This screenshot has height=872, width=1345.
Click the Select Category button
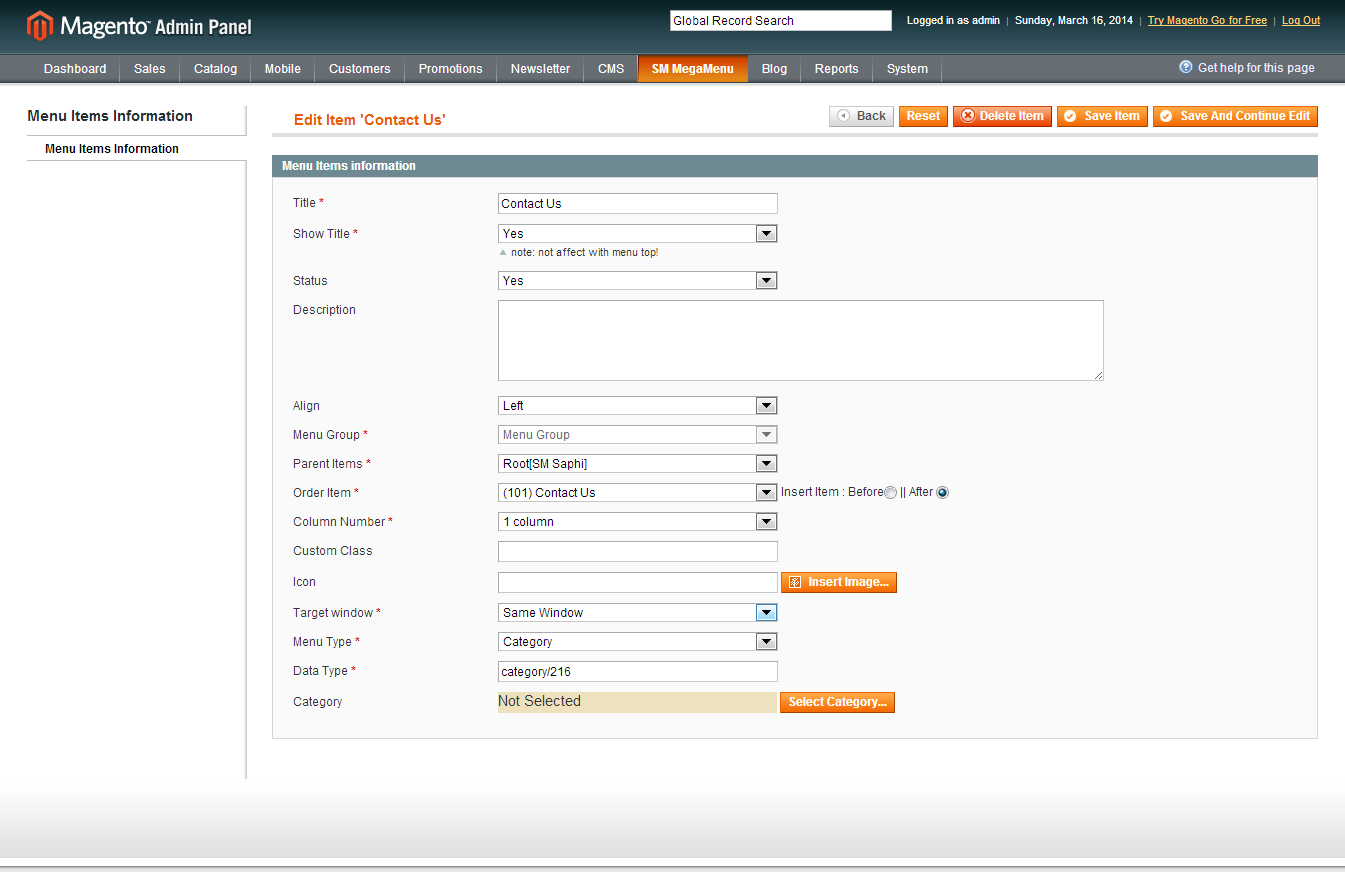click(837, 702)
